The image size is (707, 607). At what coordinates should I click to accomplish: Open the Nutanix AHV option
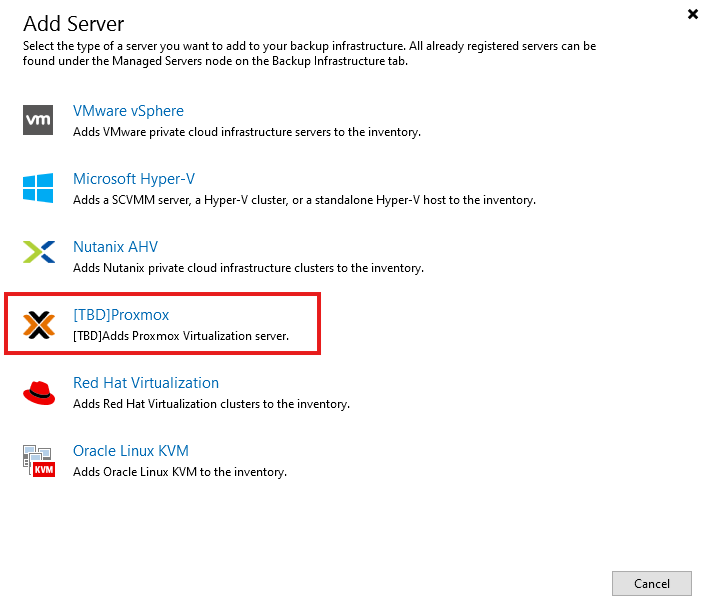115,247
